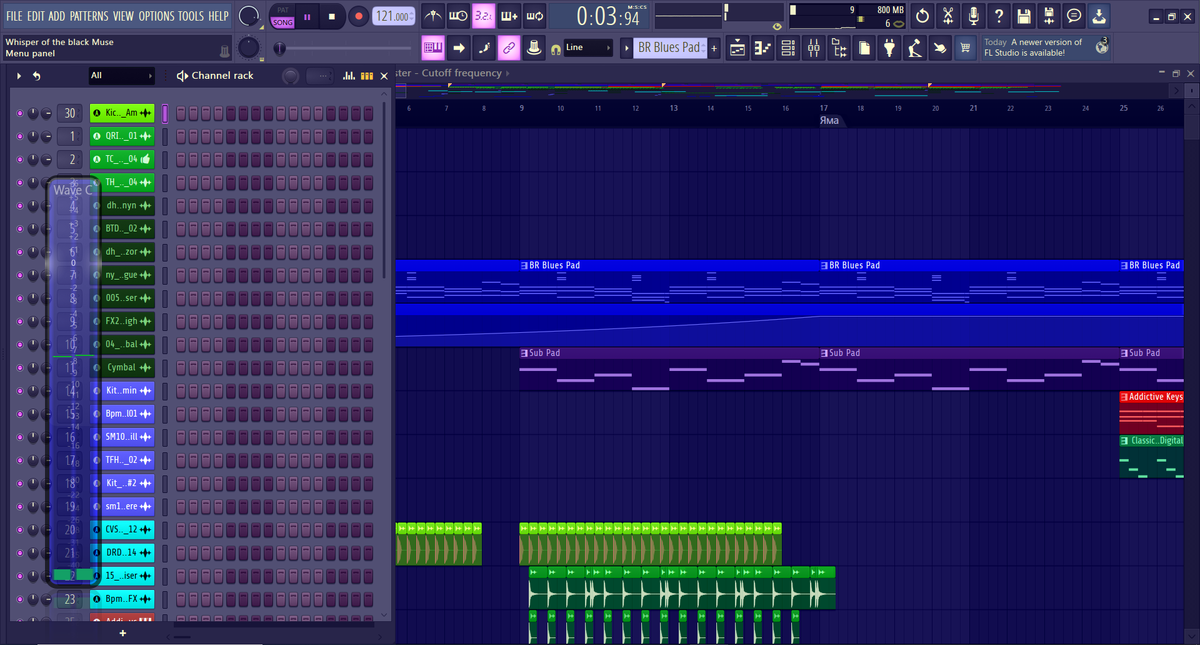Click the tempo 121.000 field

[395, 16]
